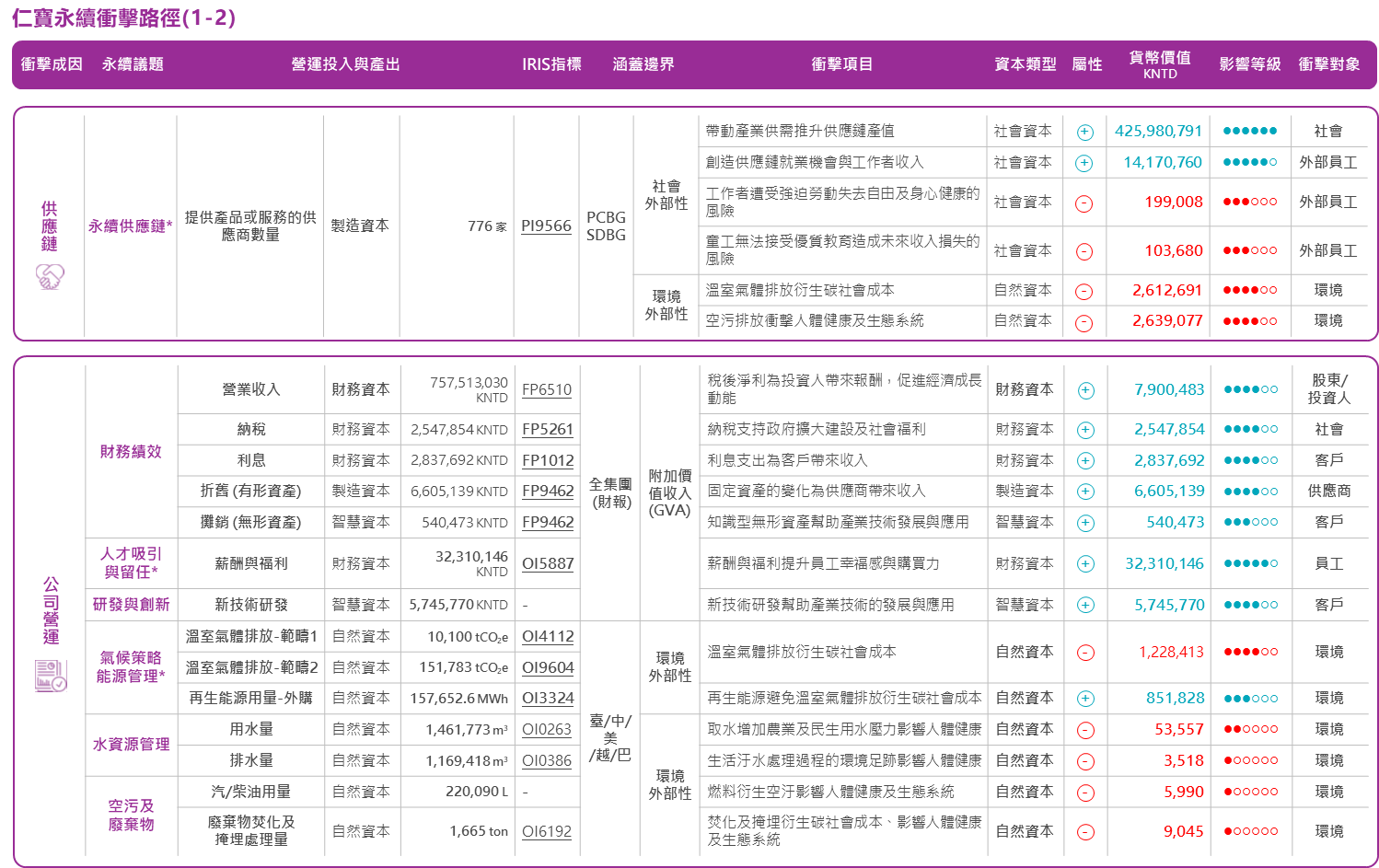Open the FP9462 link in 攤銷 row

coord(548,522)
